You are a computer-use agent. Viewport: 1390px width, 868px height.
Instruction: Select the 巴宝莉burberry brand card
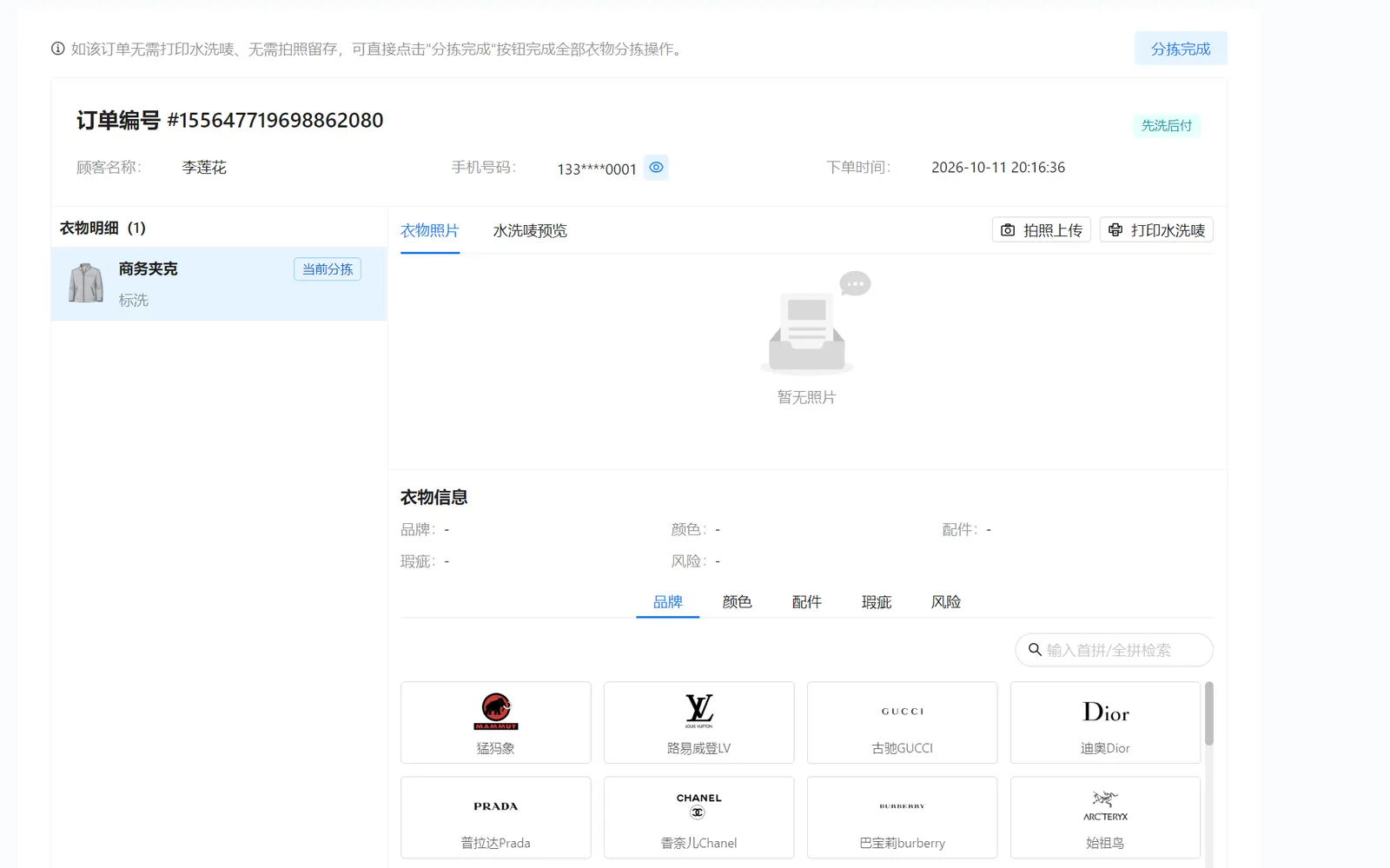click(903, 818)
